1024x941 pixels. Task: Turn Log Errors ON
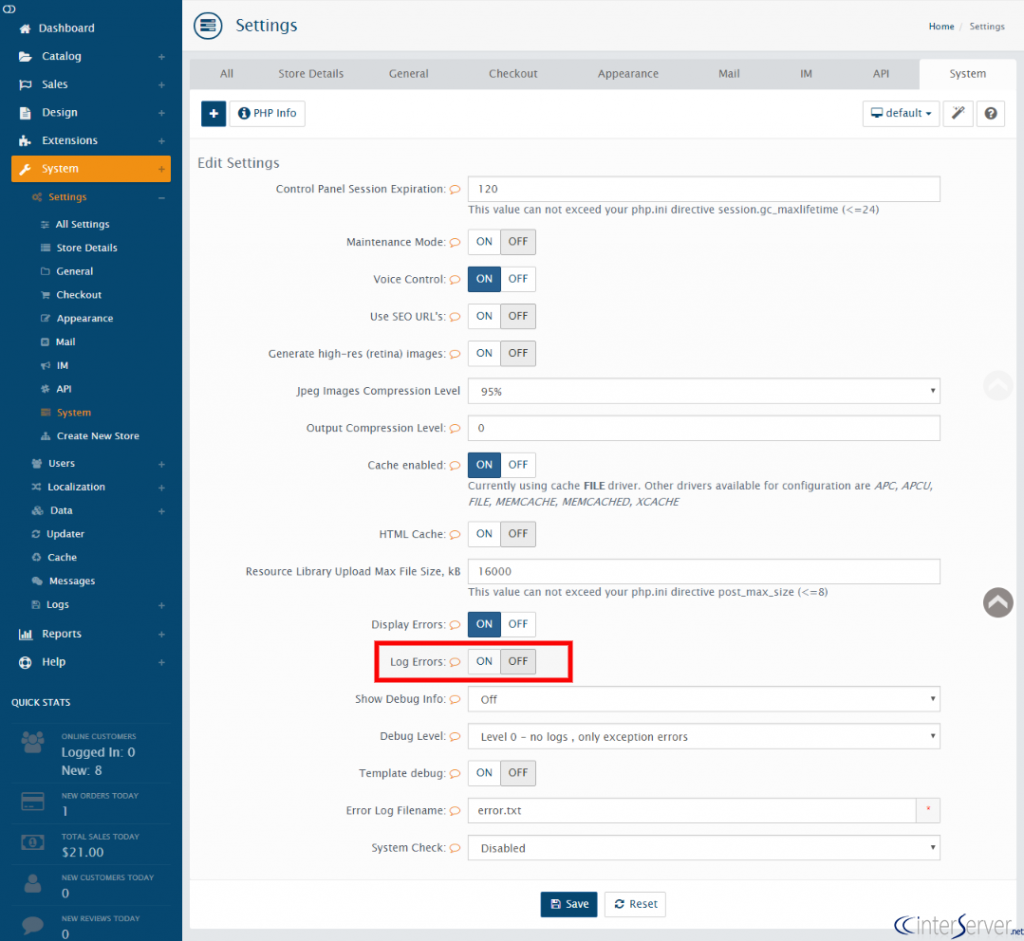(484, 662)
